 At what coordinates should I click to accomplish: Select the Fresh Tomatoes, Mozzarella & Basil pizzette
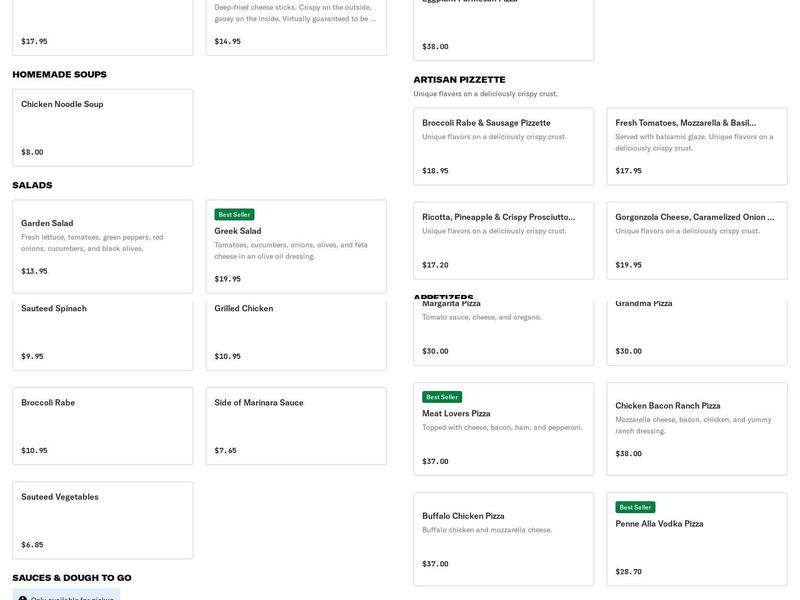click(x=696, y=146)
